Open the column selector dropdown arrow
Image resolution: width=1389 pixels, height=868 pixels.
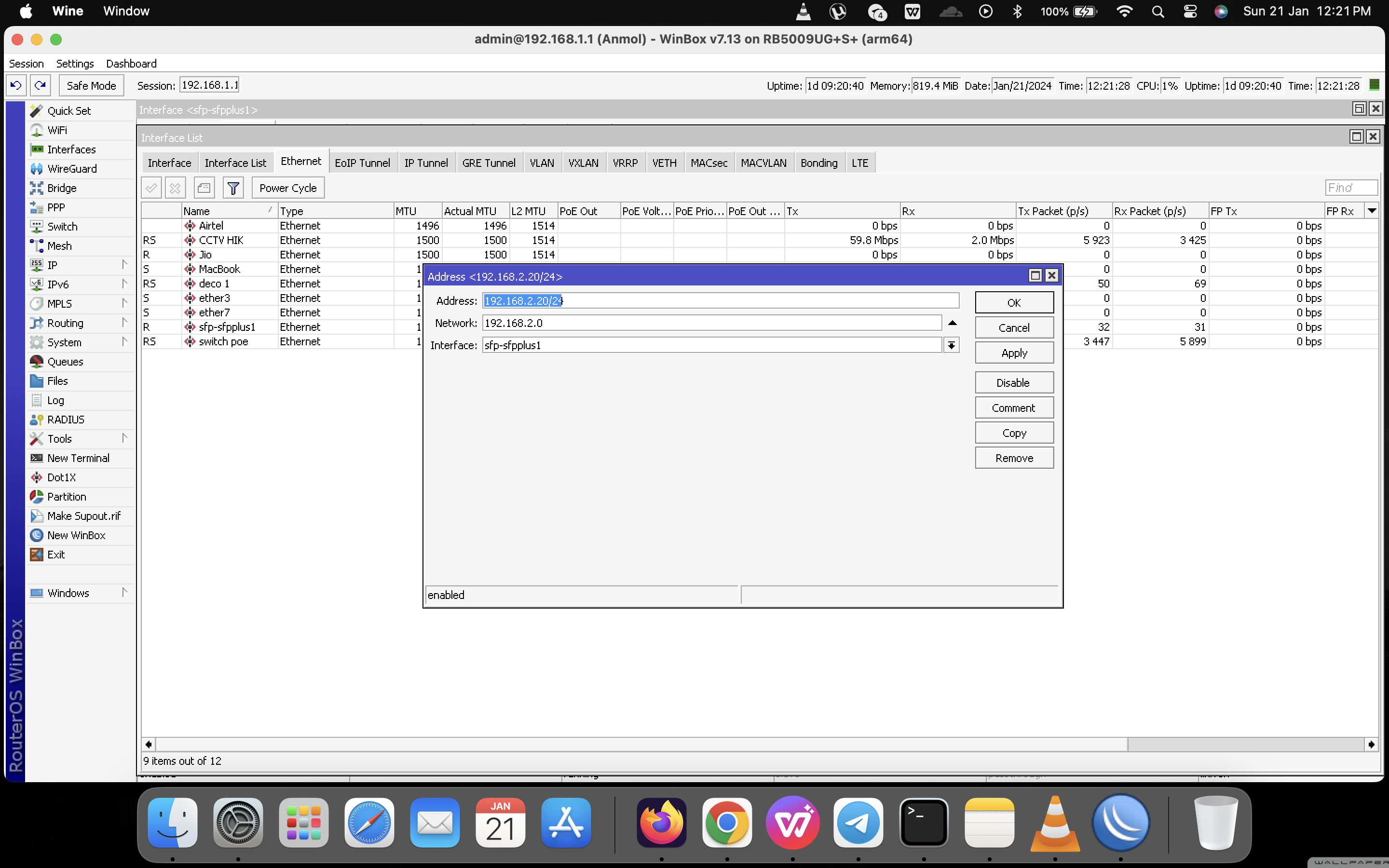coord(1372,211)
